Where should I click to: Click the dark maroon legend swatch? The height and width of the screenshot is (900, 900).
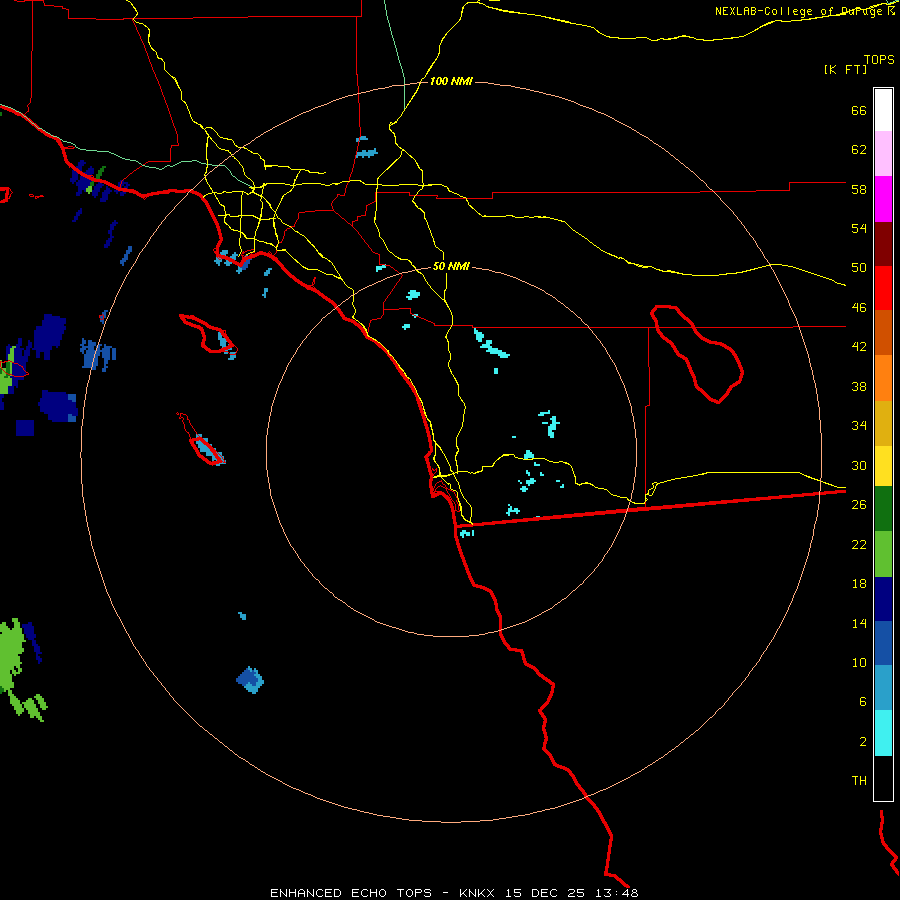coord(883,244)
